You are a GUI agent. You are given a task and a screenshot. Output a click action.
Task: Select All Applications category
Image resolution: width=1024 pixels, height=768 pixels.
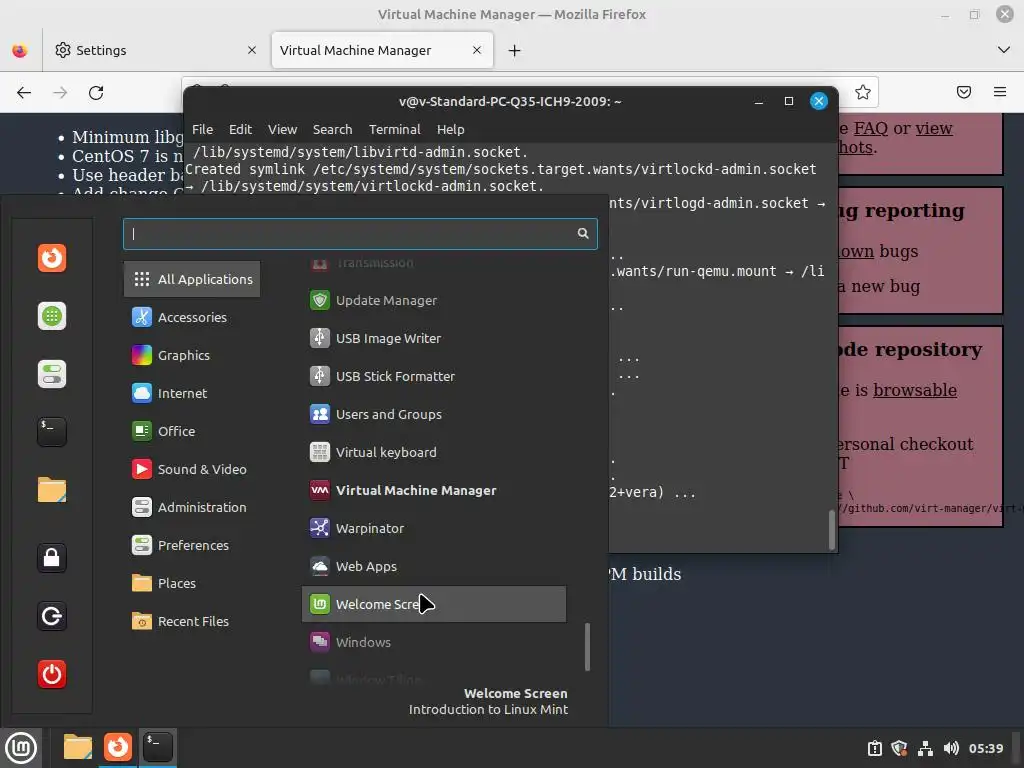[x=192, y=279]
